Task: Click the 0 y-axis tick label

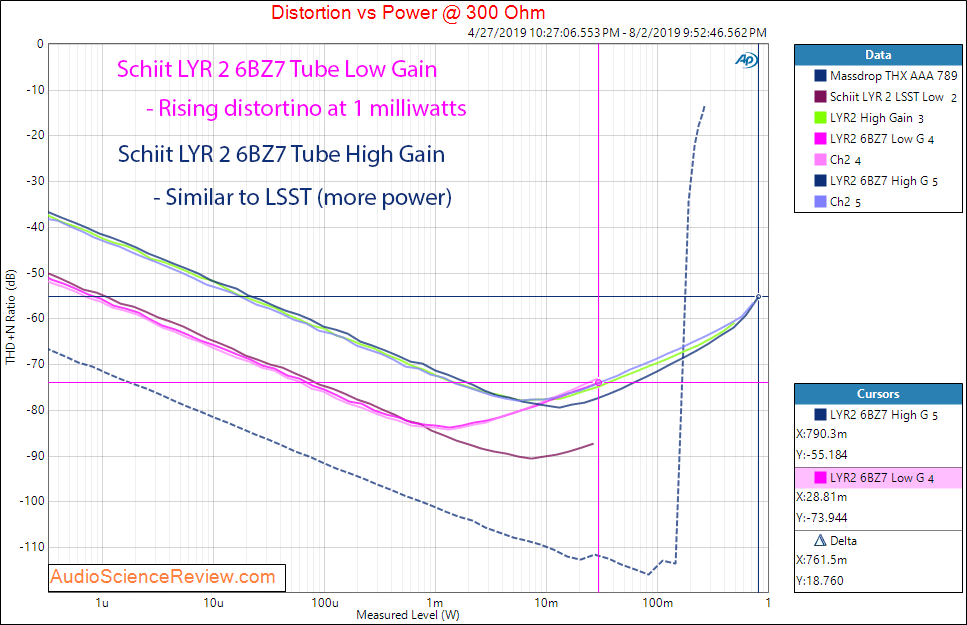Action: 40,44
